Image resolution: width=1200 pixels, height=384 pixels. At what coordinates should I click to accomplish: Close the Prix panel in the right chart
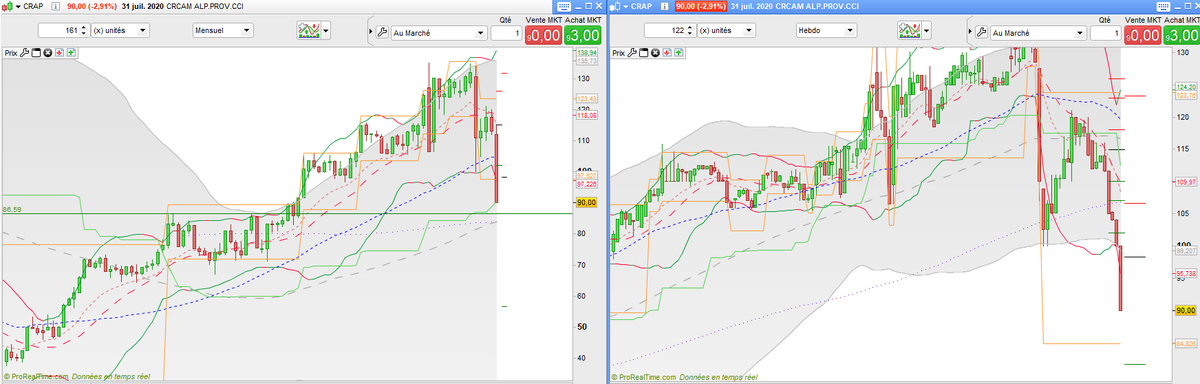click(x=655, y=52)
